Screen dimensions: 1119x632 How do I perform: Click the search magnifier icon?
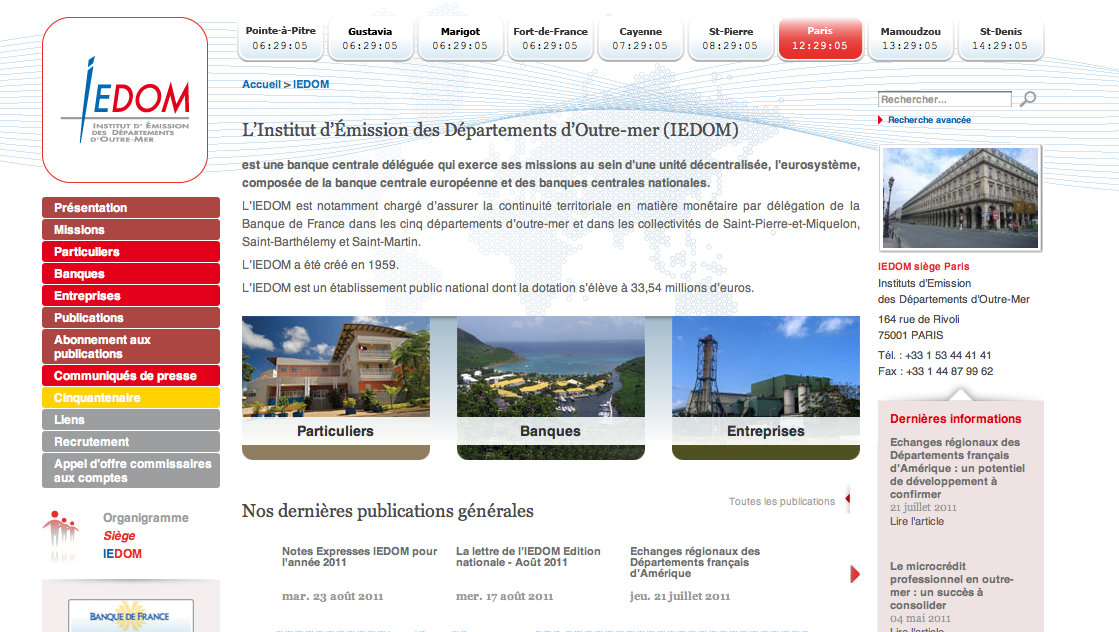1028,98
